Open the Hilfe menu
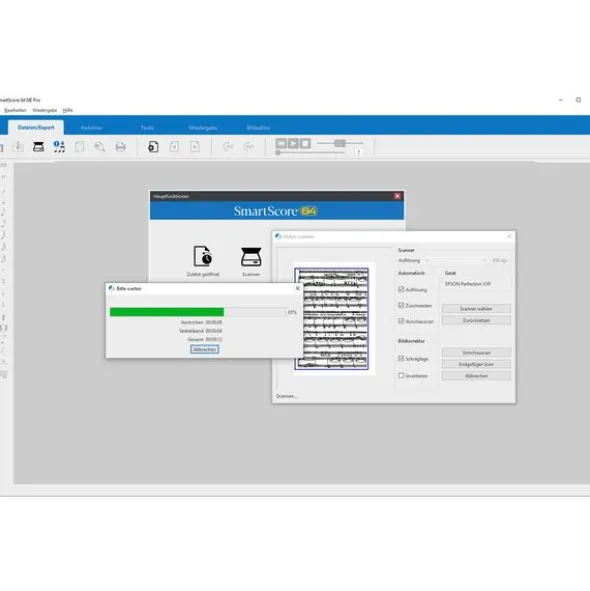 point(67,110)
